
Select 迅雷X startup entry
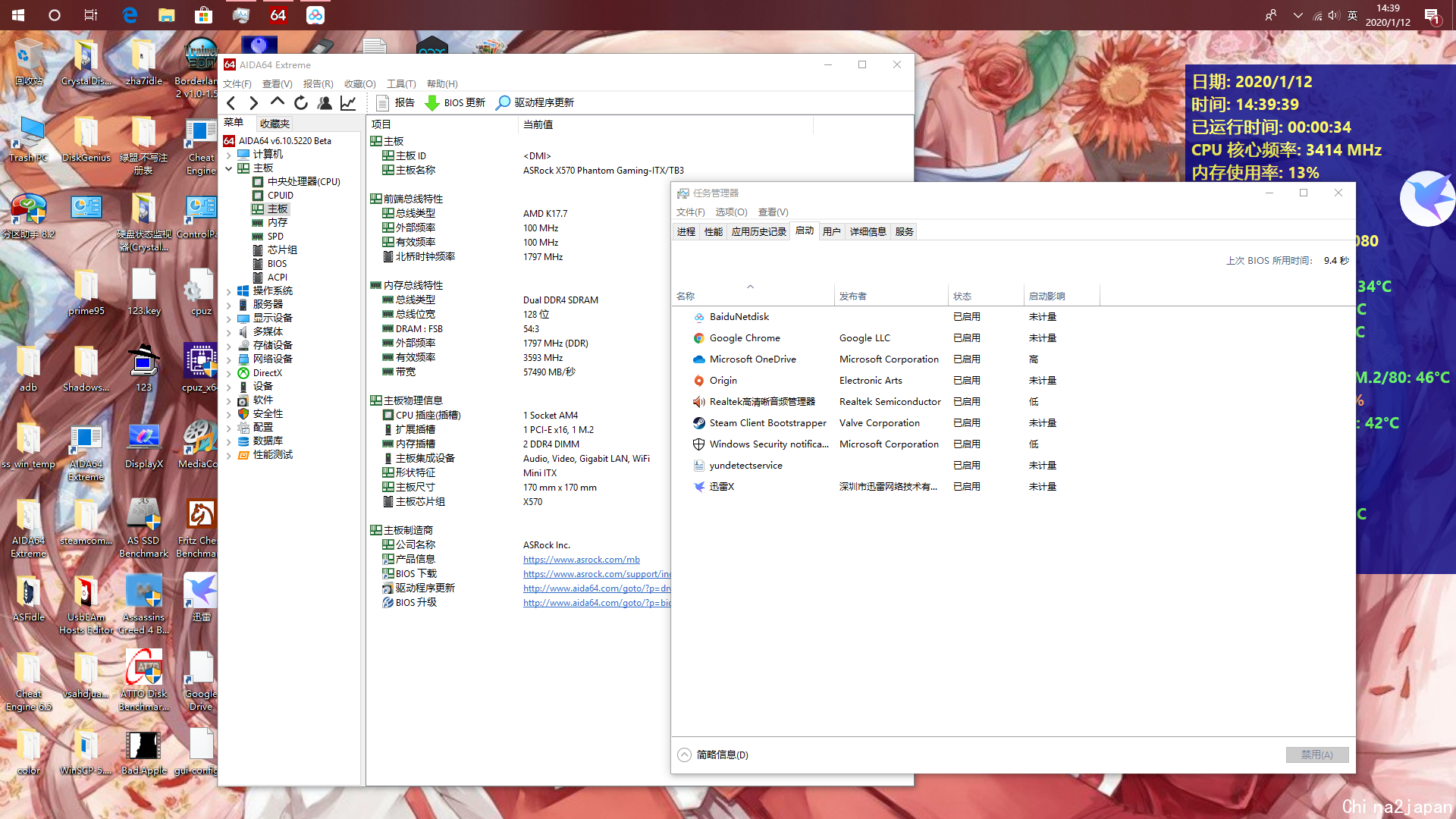1013,487
